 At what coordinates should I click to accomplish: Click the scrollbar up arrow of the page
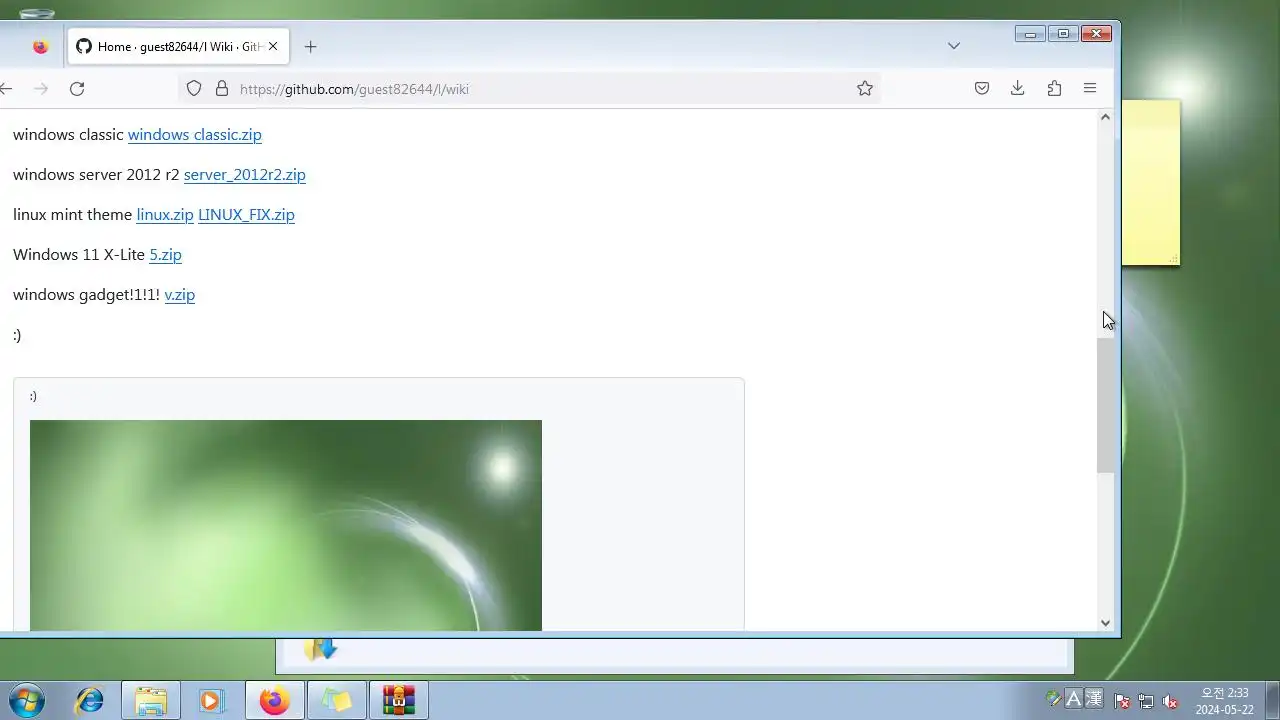coord(1105,118)
